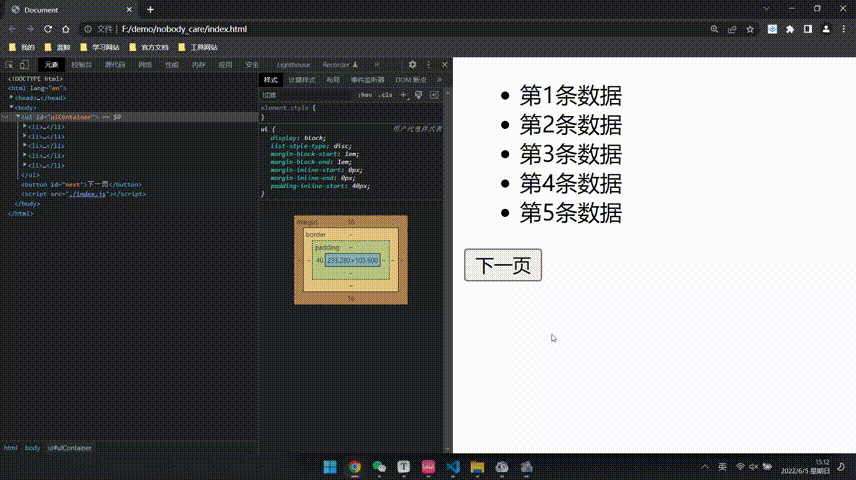Open the 官方文档 bookmarks folder
This screenshot has height=480, width=856.
click(149, 48)
